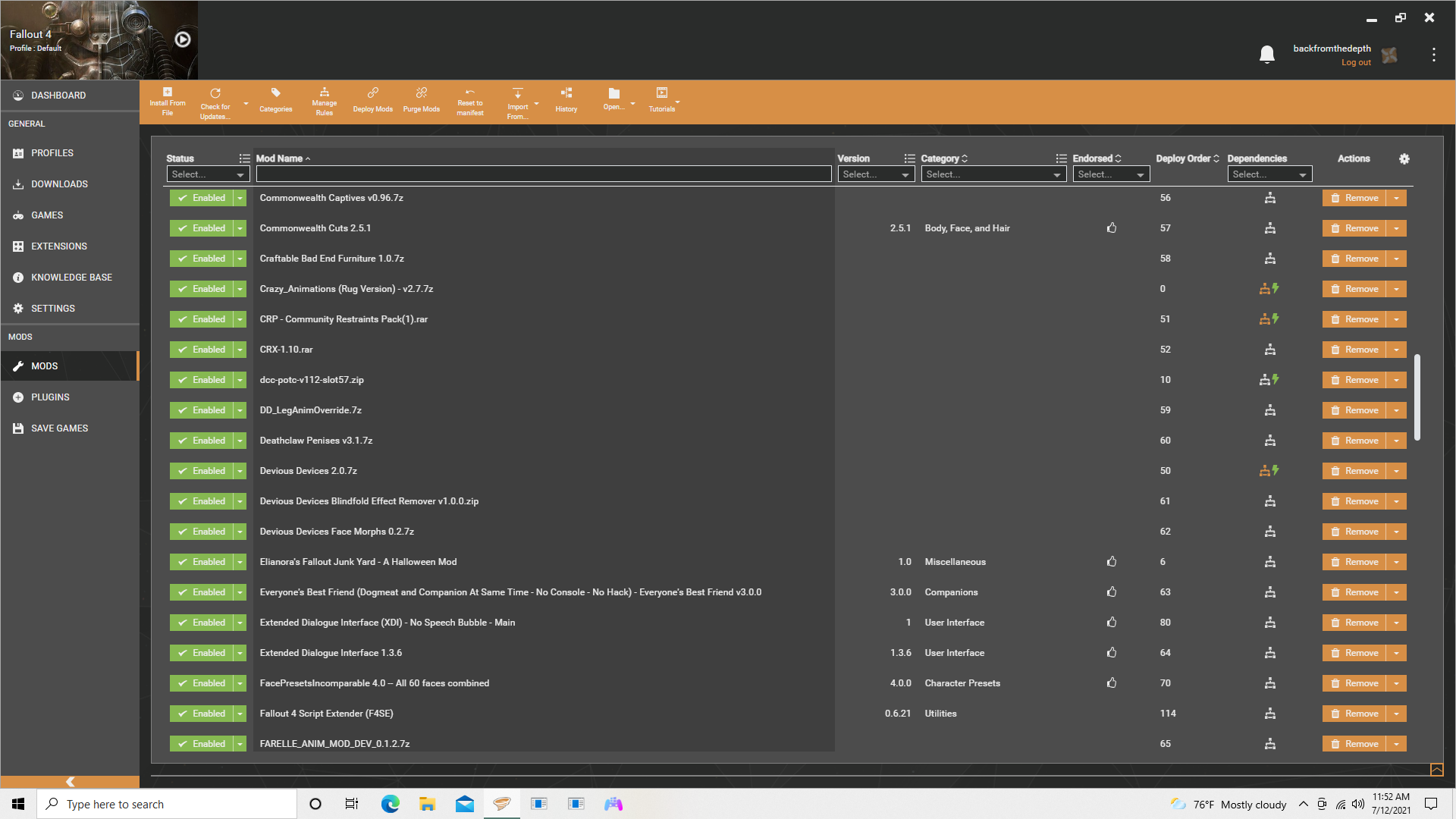The width and height of the screenshot is (1456, 819).
Task: Collapse the sidebar with chevron
Action: tap(70, 782)
